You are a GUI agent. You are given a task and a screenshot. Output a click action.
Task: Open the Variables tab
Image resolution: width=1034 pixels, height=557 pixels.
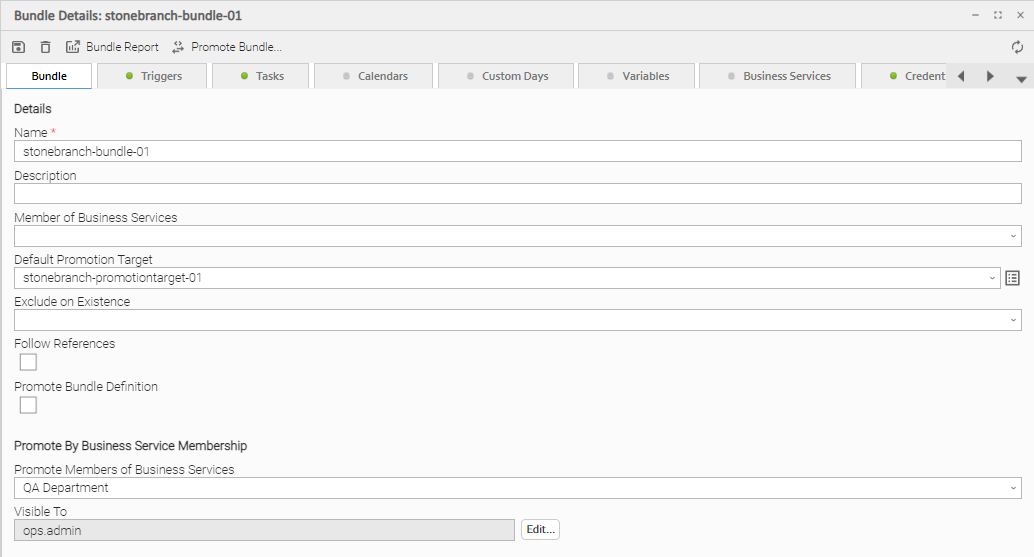pos(637,76)
